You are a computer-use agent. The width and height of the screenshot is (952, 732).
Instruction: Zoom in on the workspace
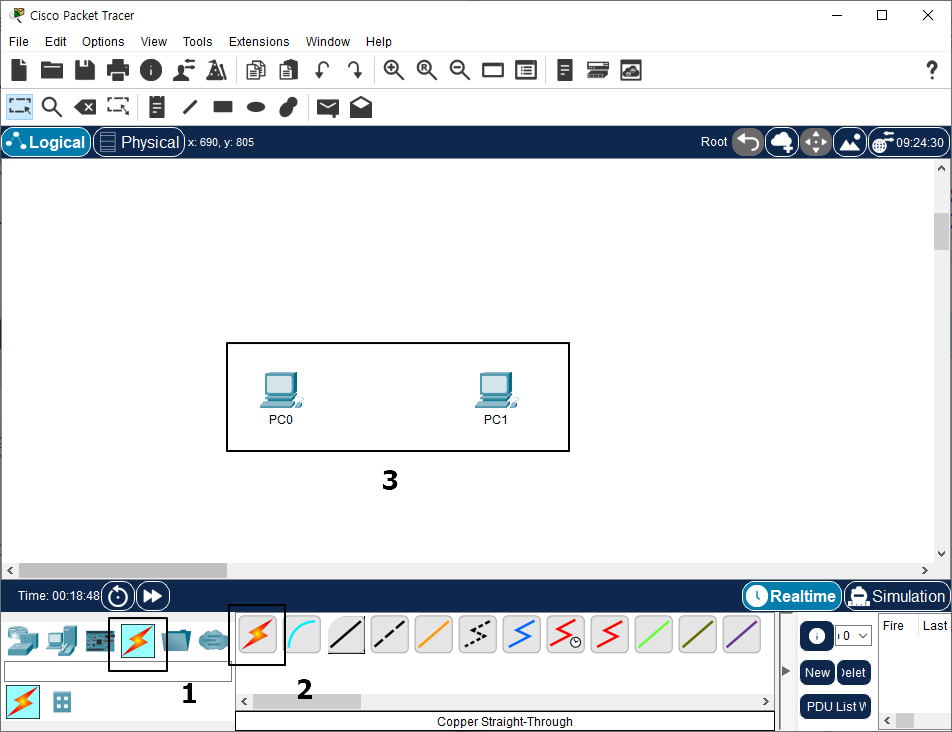point(393,70)
